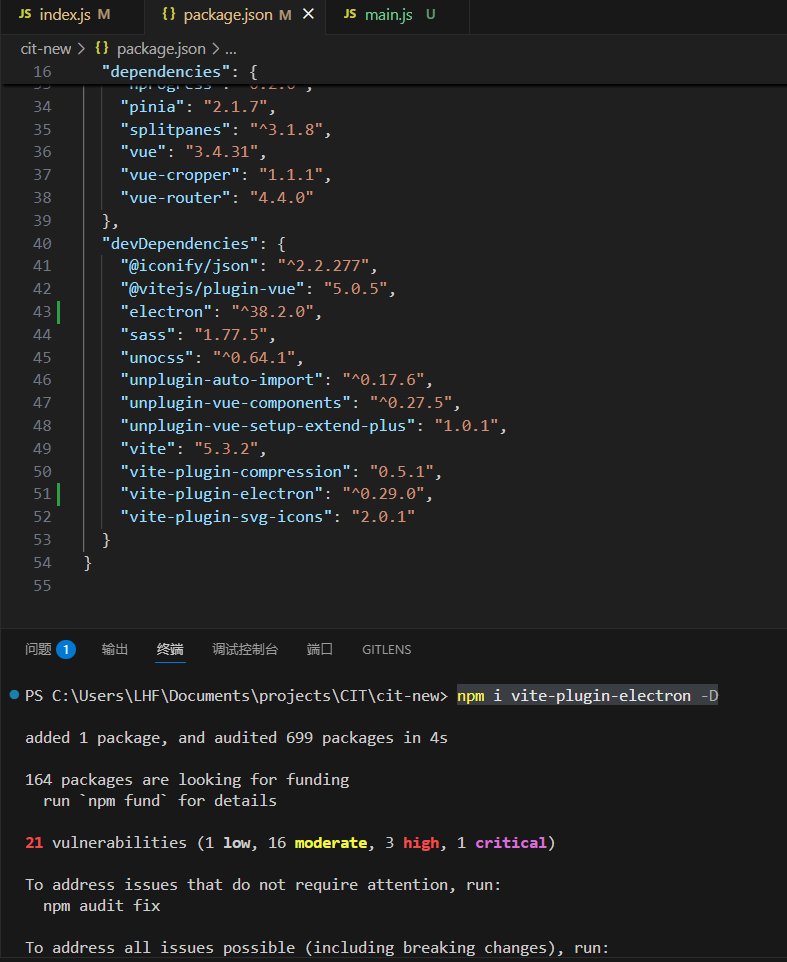The image size is (787, 962).
Task: Click the "vue-cropper" key on line 37
Action: click(180, 175)
